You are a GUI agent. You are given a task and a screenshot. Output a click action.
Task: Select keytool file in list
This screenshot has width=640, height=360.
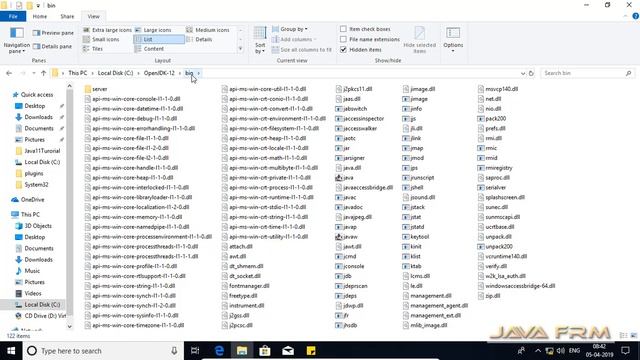416,237
